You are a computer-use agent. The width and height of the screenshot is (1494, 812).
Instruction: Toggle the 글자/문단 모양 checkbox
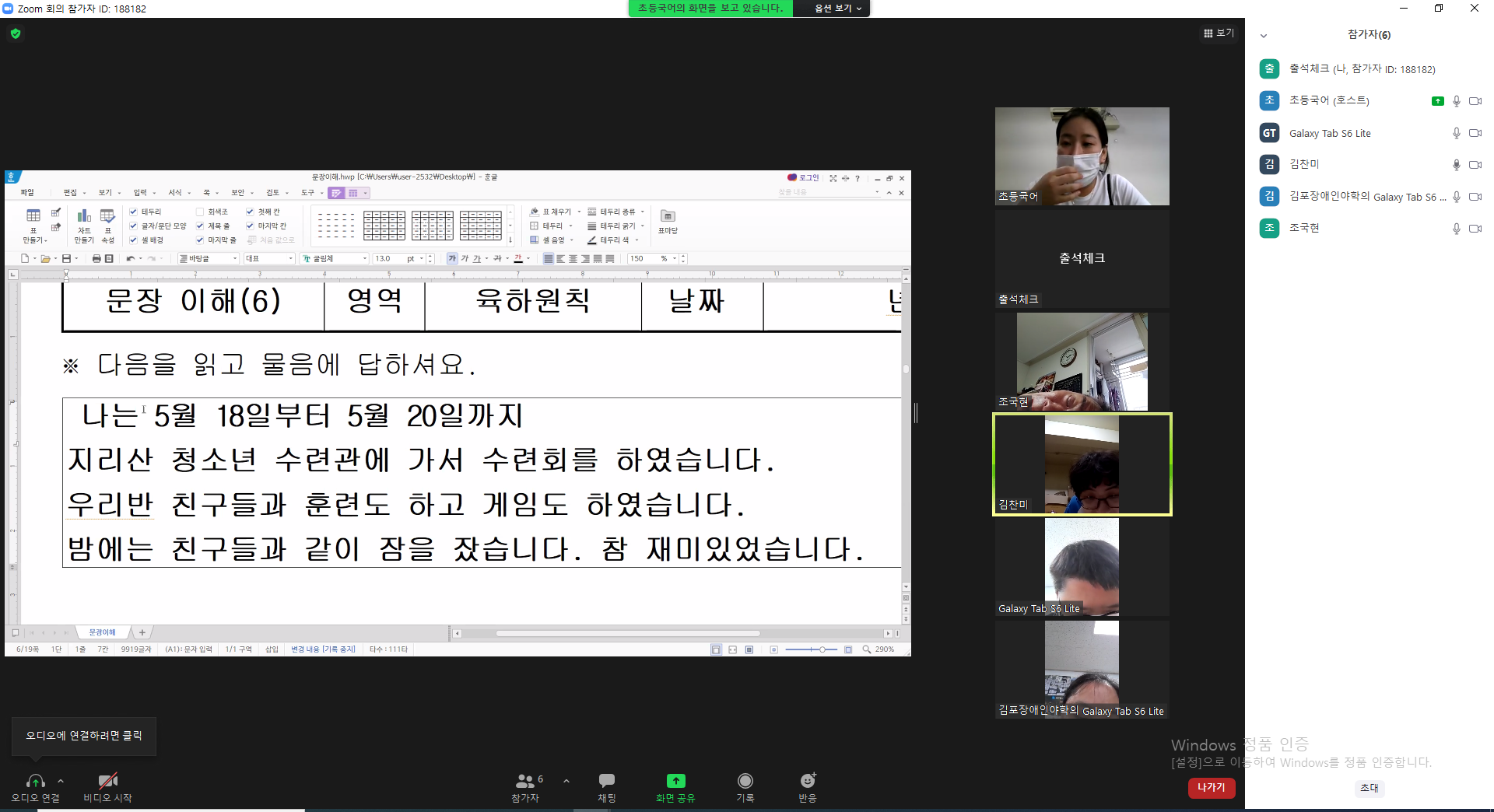pos(134,226)
